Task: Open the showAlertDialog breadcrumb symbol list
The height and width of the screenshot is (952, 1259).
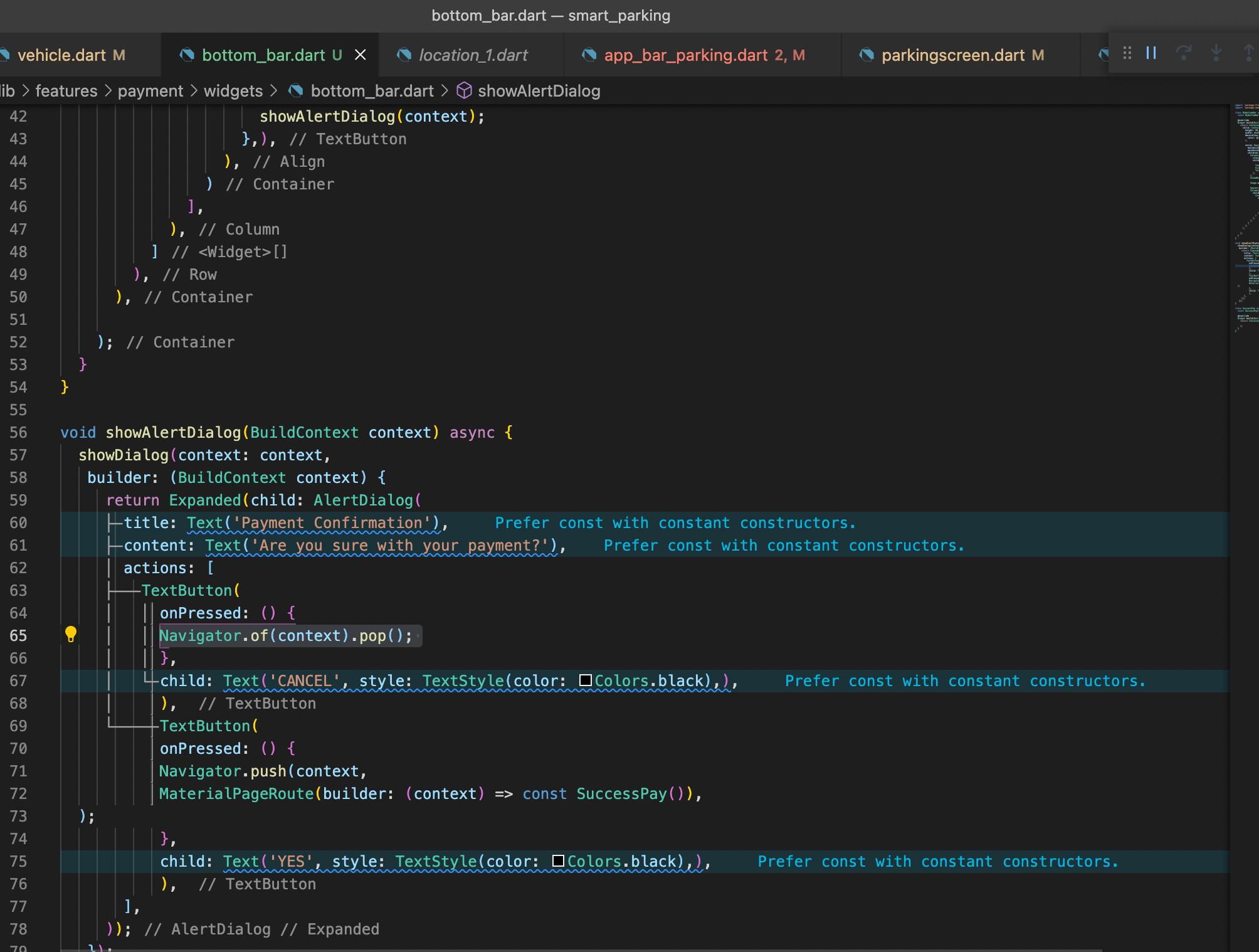Action: (x=539, y=91)
